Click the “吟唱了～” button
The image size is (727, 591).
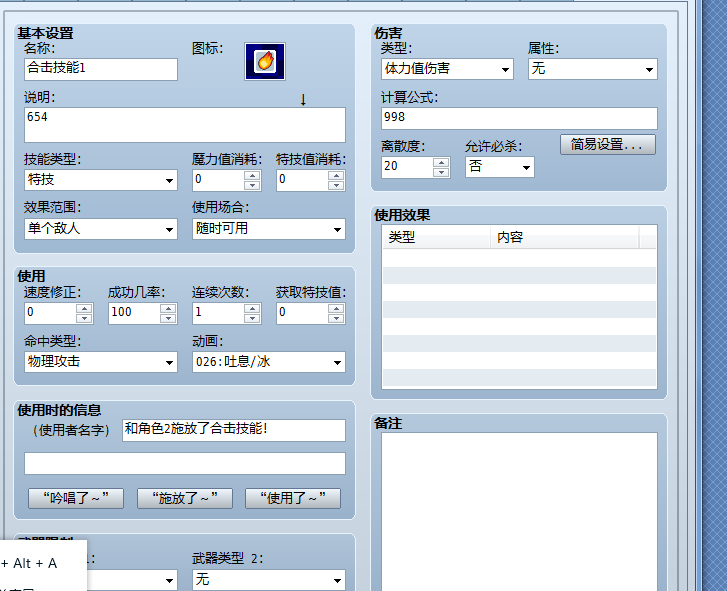pos(76,498)
